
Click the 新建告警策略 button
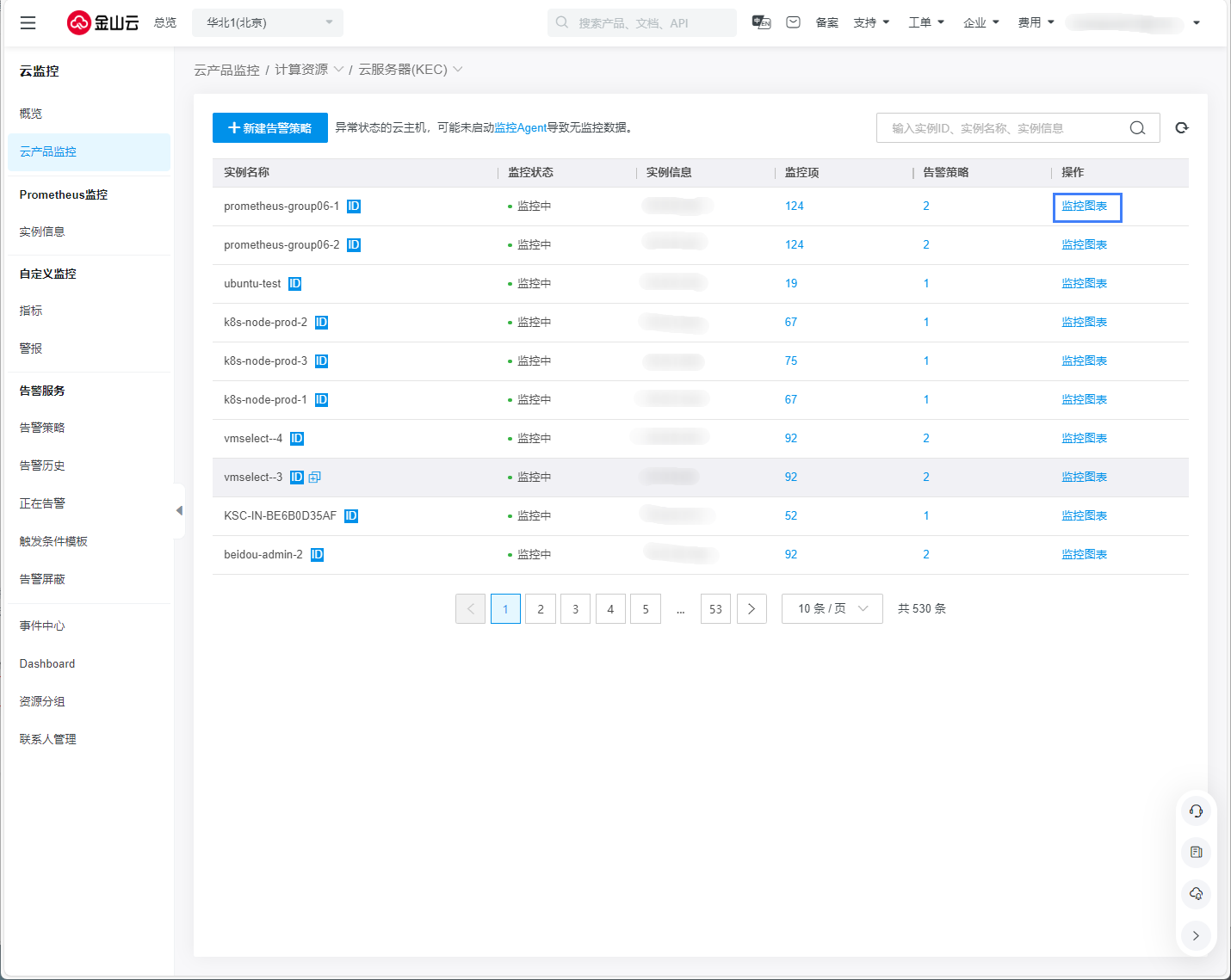pos(269,128)
